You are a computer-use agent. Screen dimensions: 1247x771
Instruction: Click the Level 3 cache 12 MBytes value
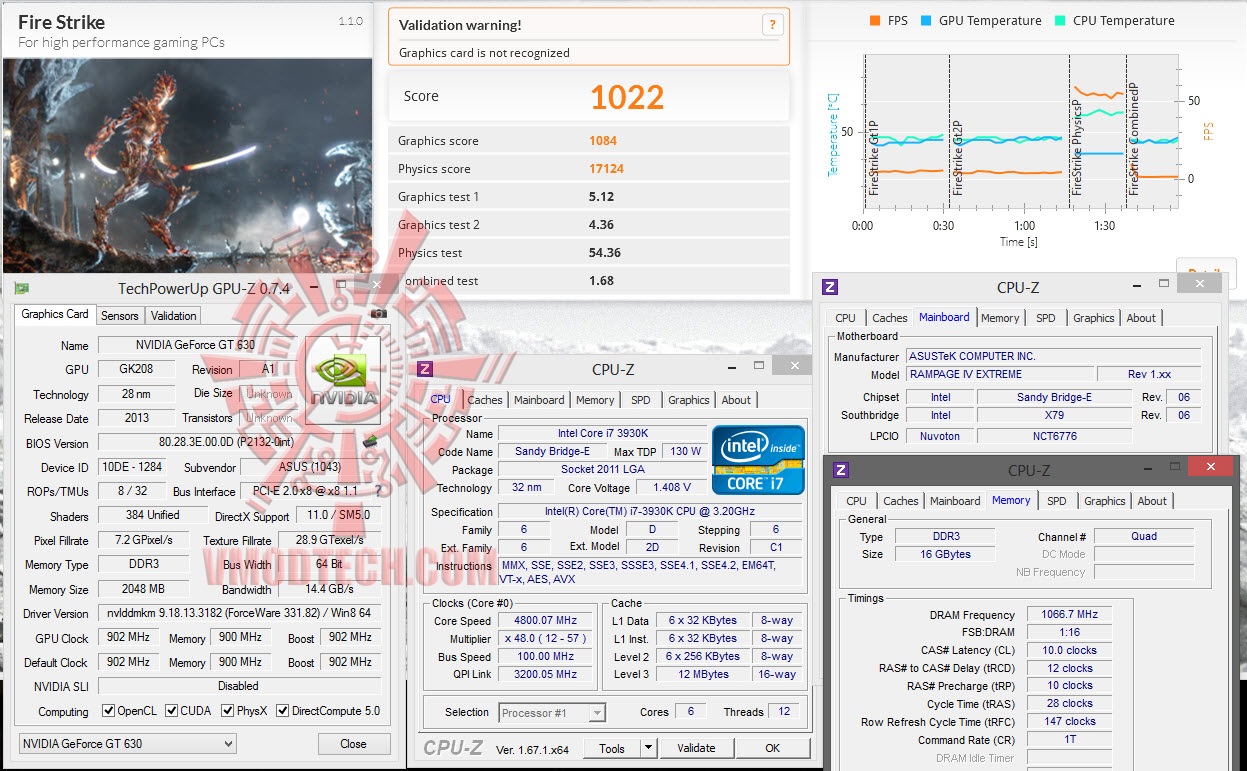click(x=701, y=674)
